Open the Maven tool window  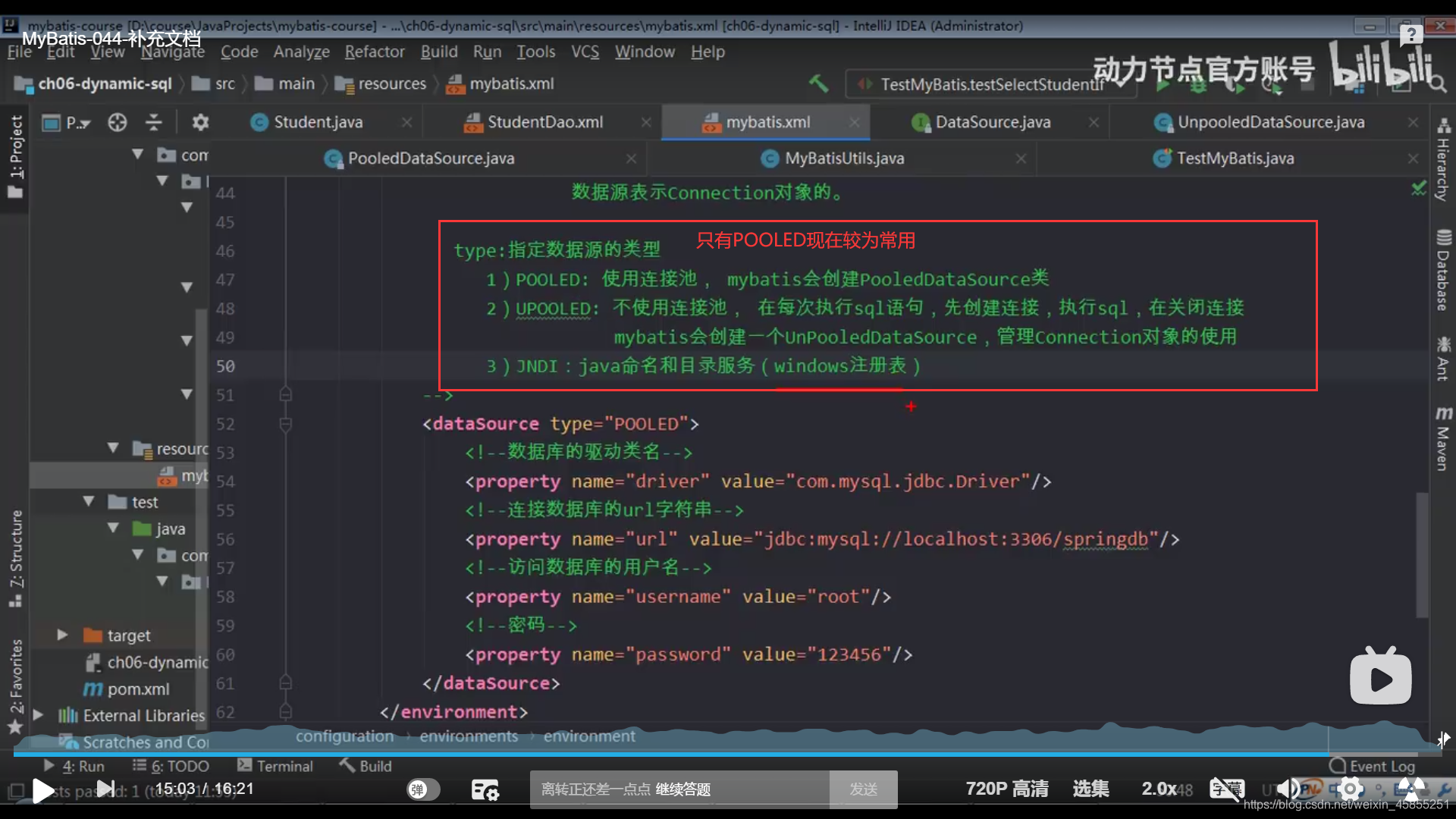pos(1442,438)
